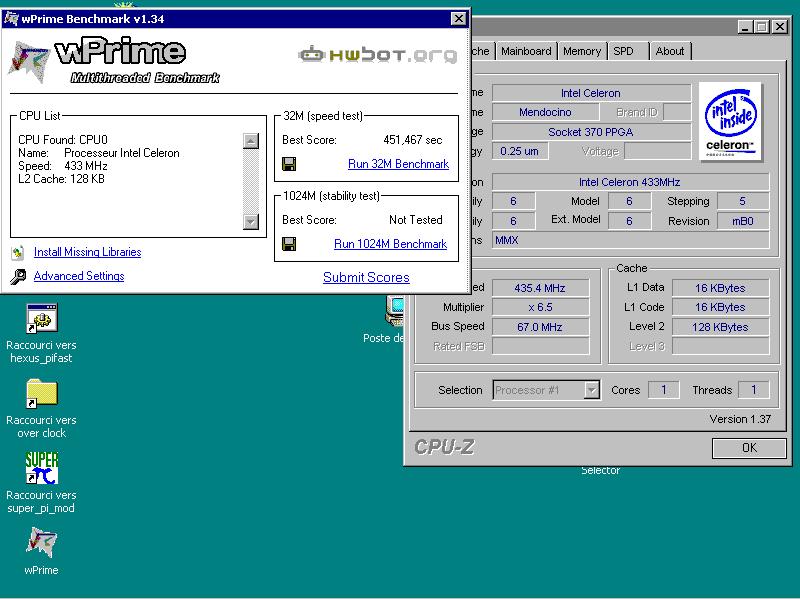Click the Install Missing Libraries icon

click(18, 252)
